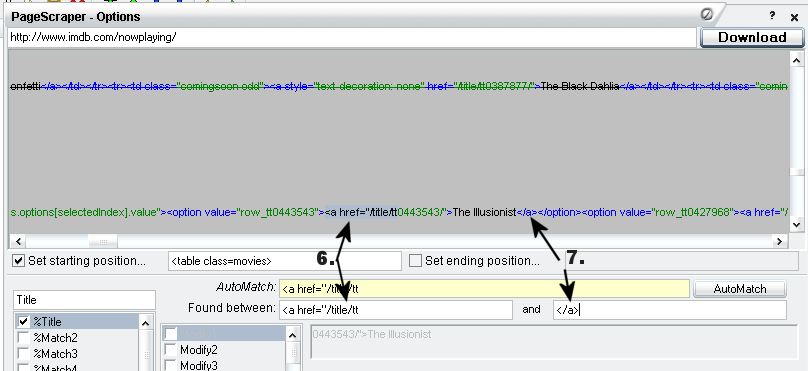
Task: Click the AutoMatch button
Action: [x=739, y=289]
